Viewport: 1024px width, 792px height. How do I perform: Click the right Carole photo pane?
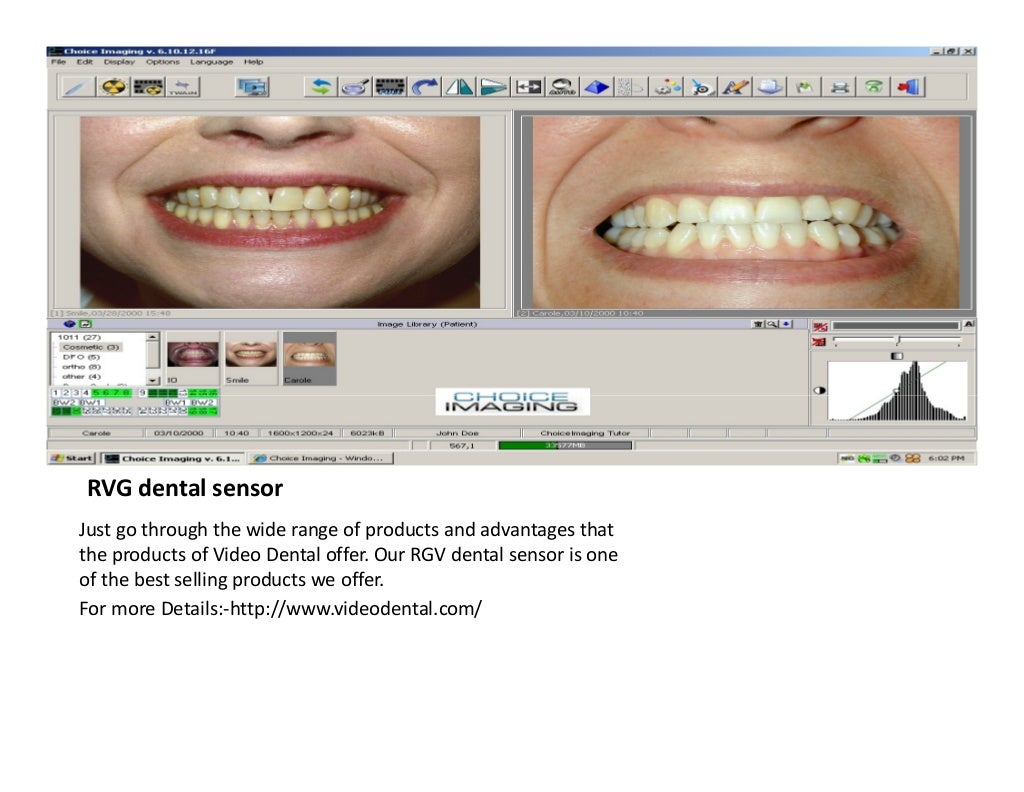tap(746, 212)
